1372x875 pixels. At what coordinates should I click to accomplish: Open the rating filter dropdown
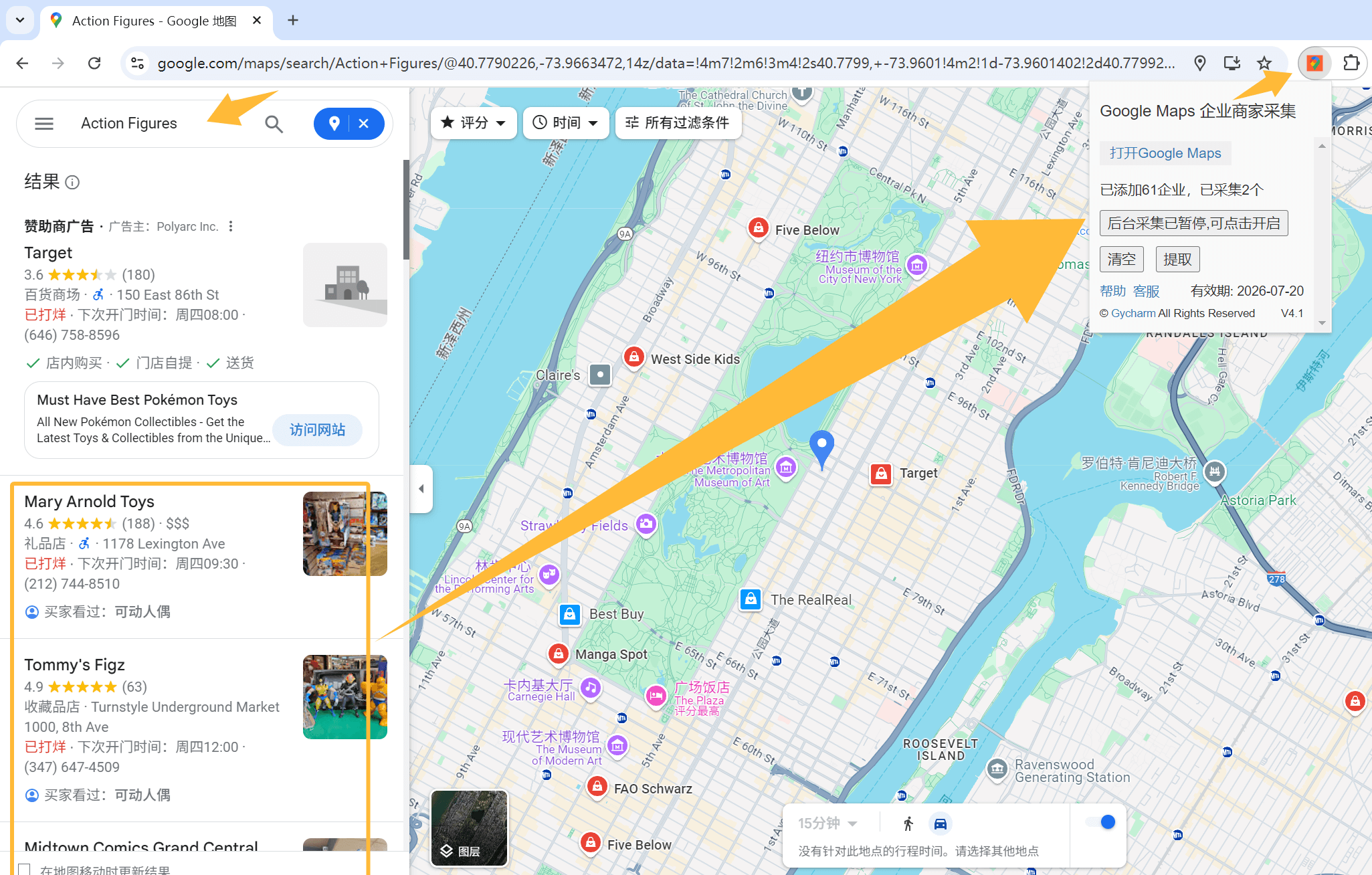click(474, 122)
